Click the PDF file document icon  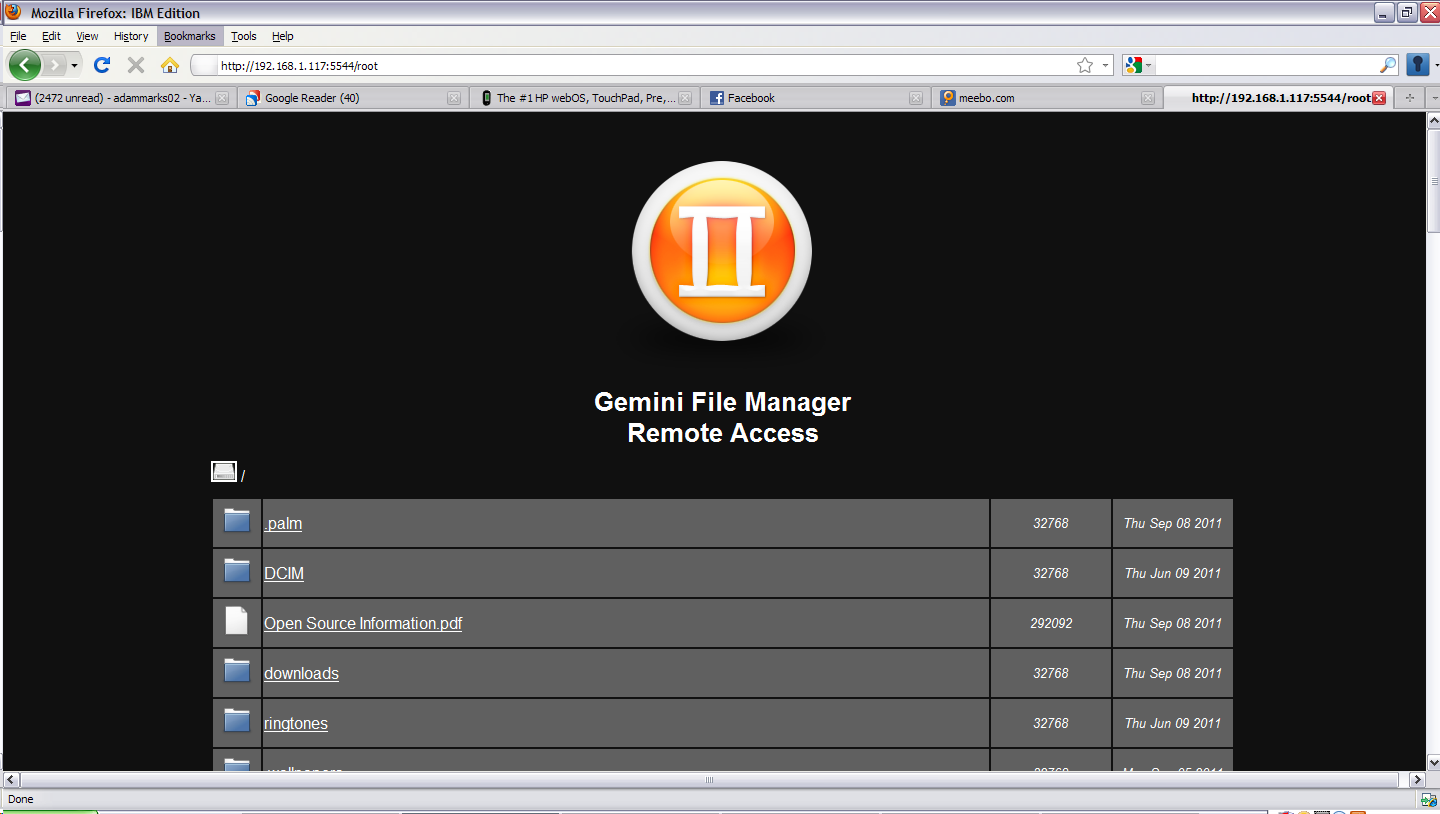pyautogui.click(x=236, y=621)
